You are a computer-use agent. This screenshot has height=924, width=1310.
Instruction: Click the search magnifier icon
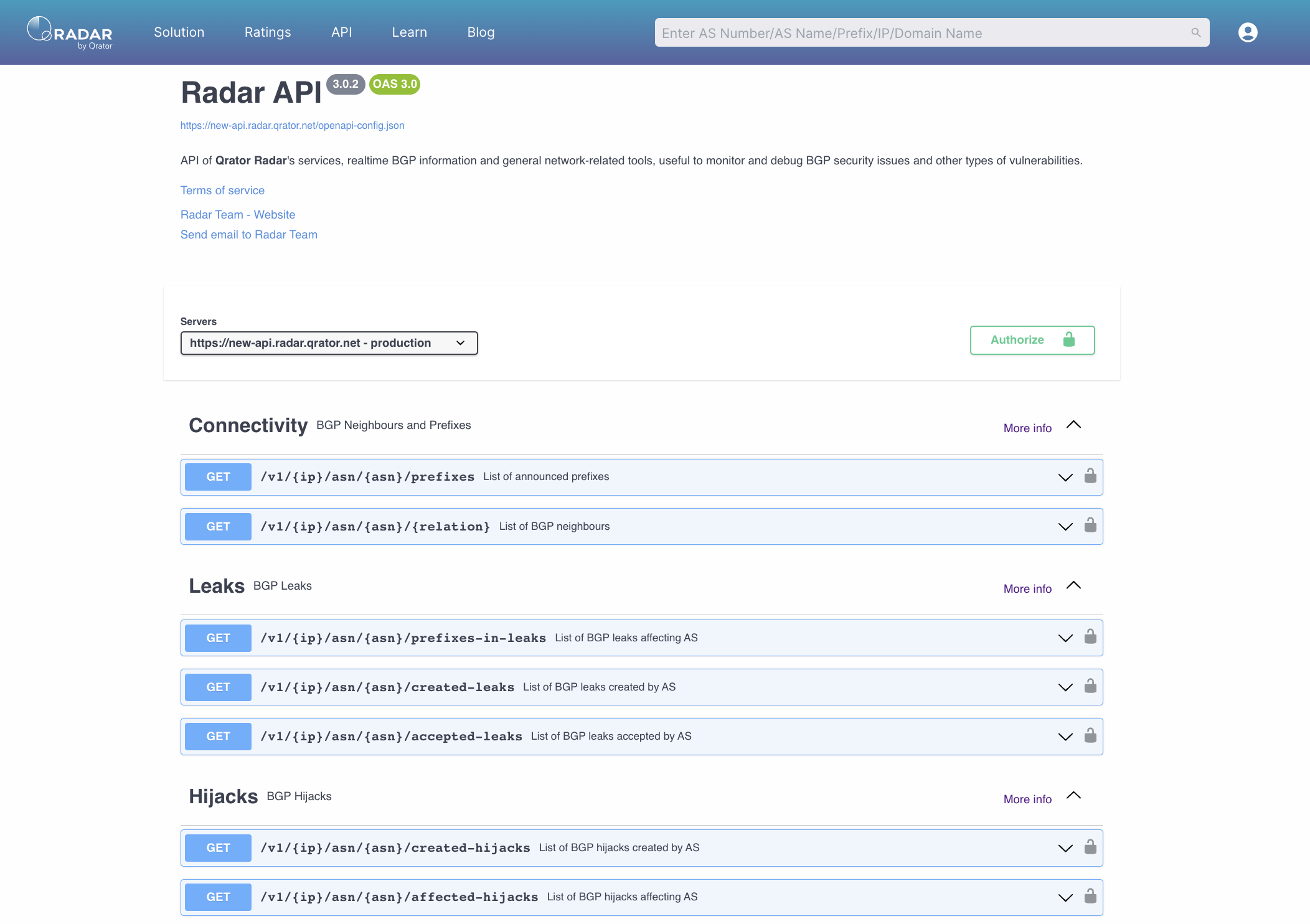(1195, 32)
